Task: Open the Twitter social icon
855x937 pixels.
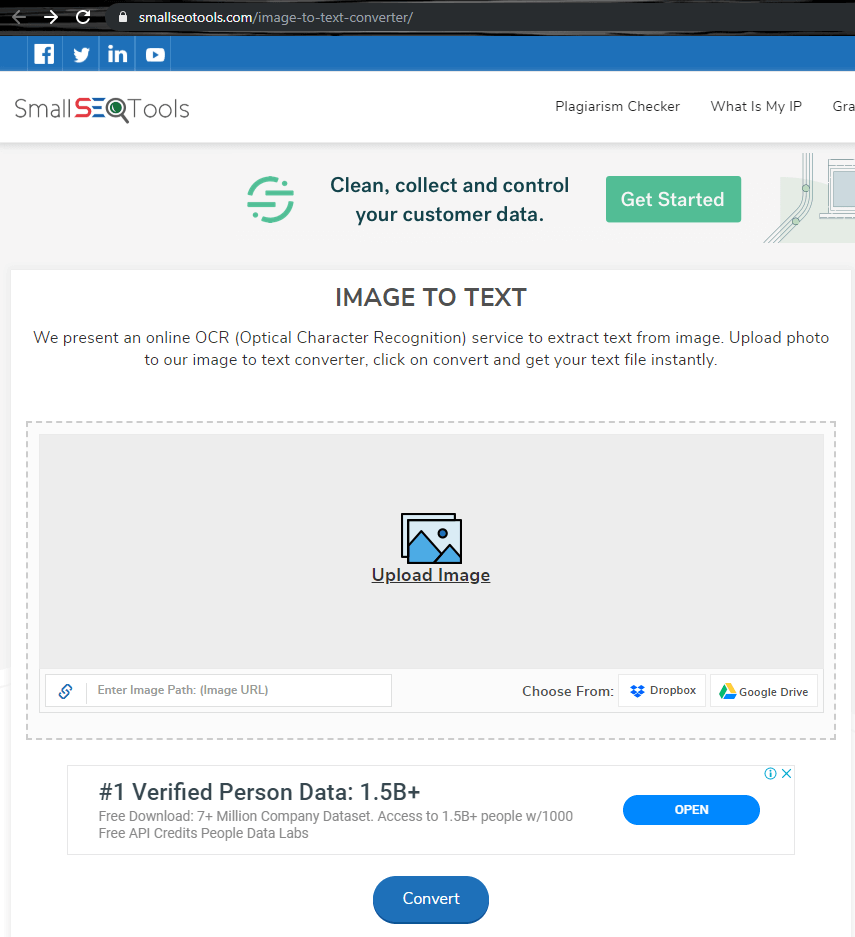Action: 80,53
